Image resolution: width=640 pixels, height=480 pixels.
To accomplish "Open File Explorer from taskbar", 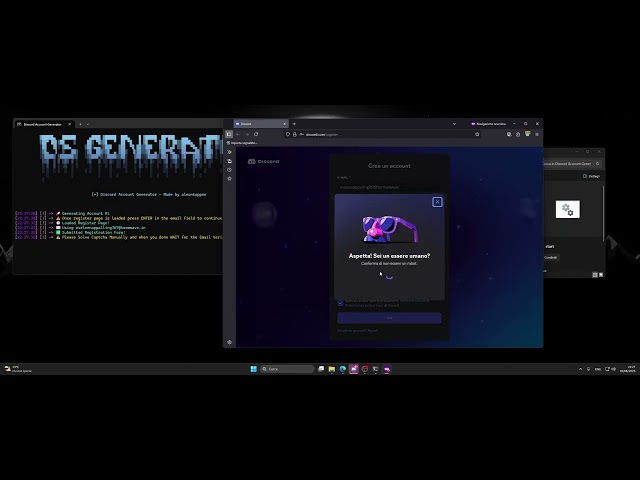I will [x=332, y=369].
